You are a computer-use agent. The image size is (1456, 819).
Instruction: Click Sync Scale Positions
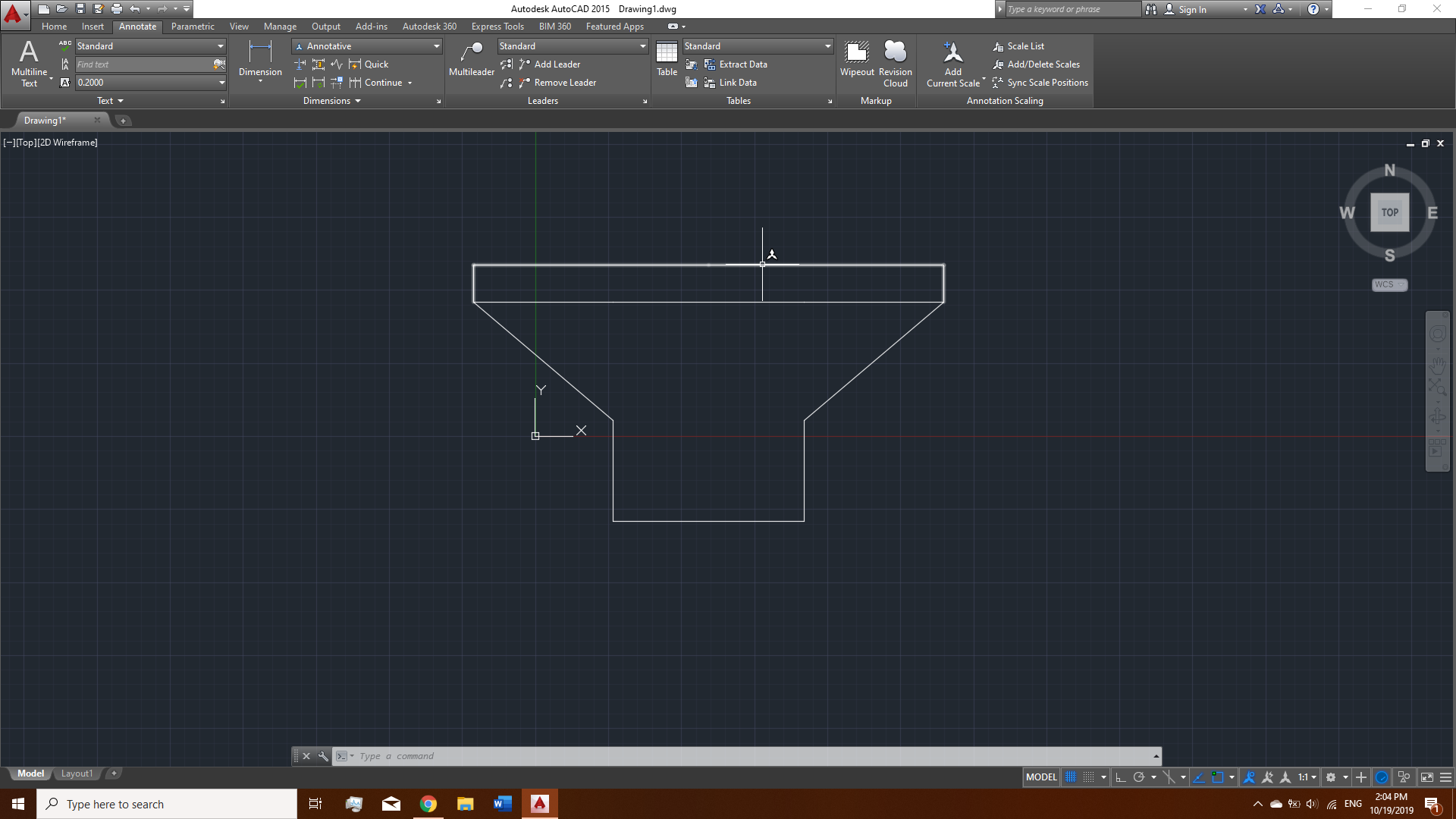[x=1046, y=83]
